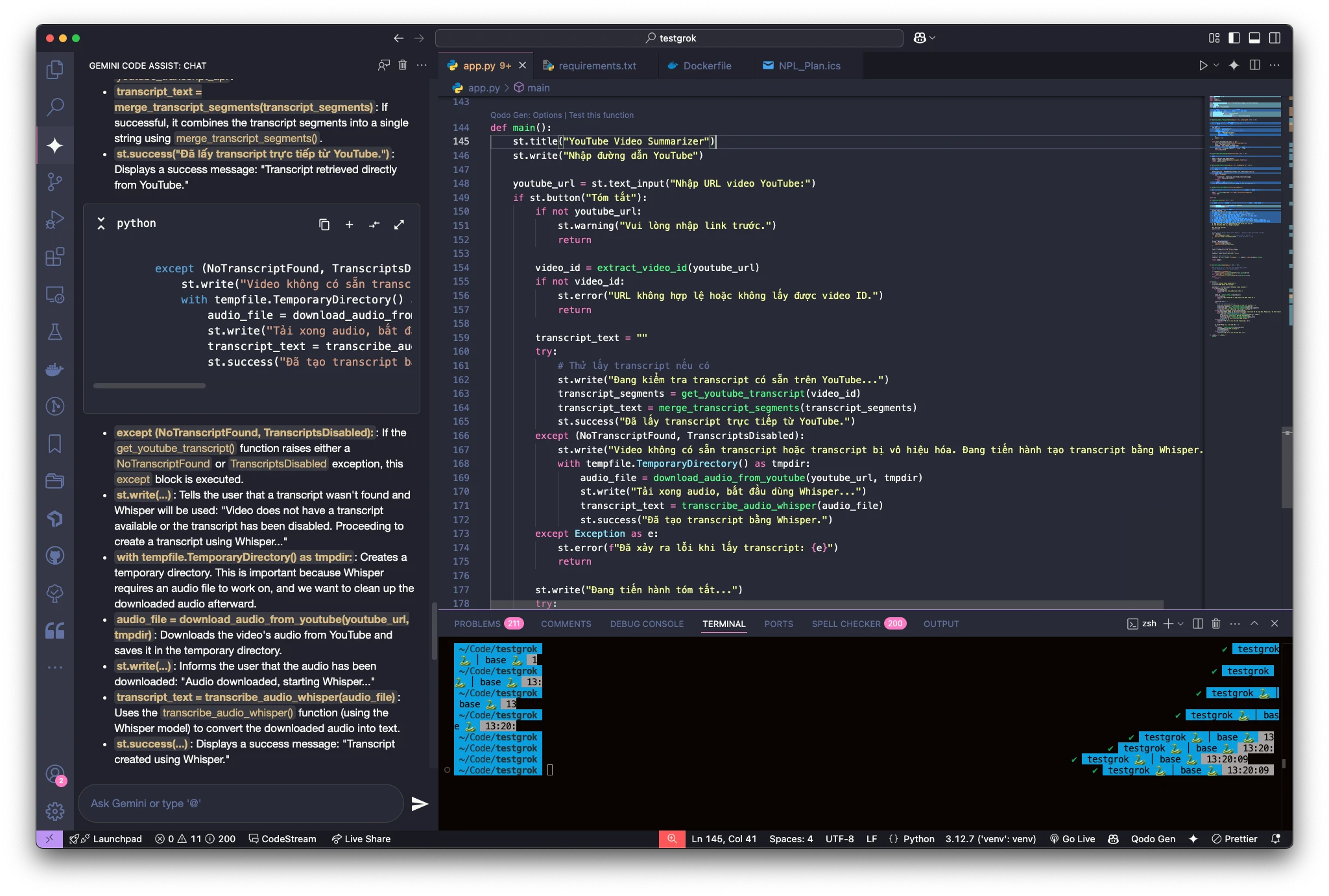Screen dimensions: 1329x896
Task: Click the editor horizontal scrollbar
Action: (x=826, y=604)
